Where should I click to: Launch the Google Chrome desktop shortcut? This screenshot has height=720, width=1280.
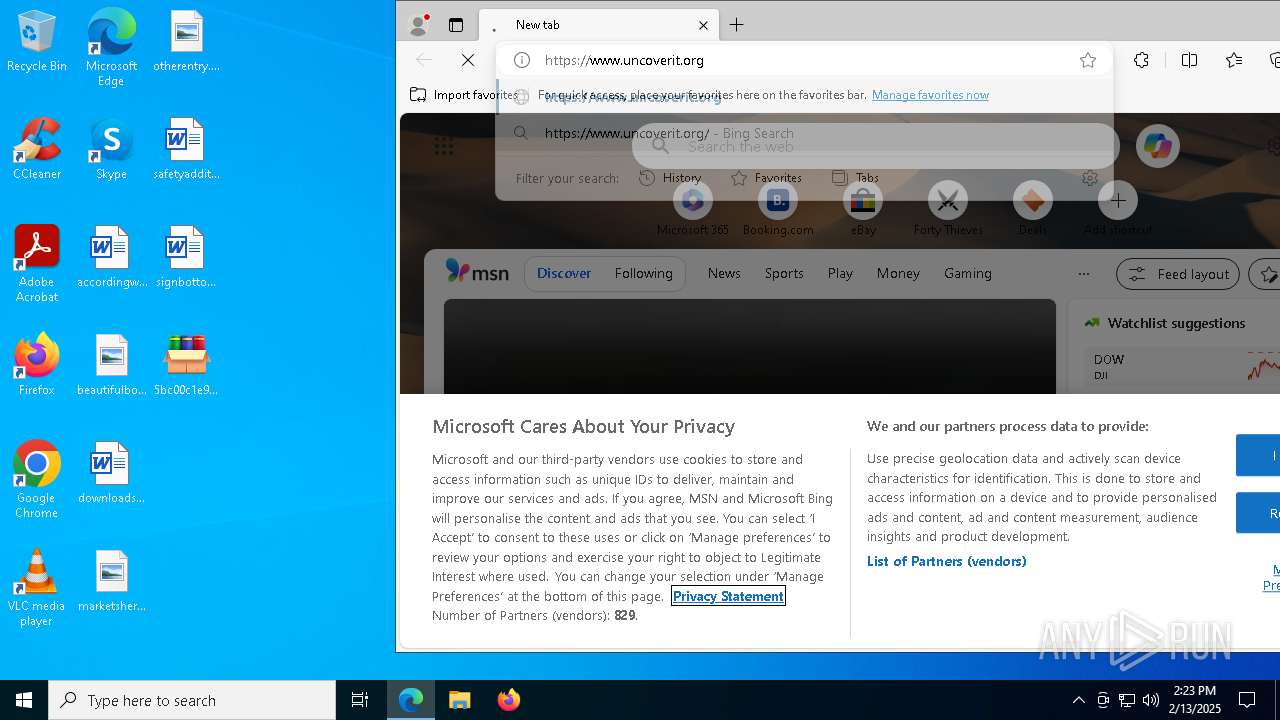pos(37,480)
